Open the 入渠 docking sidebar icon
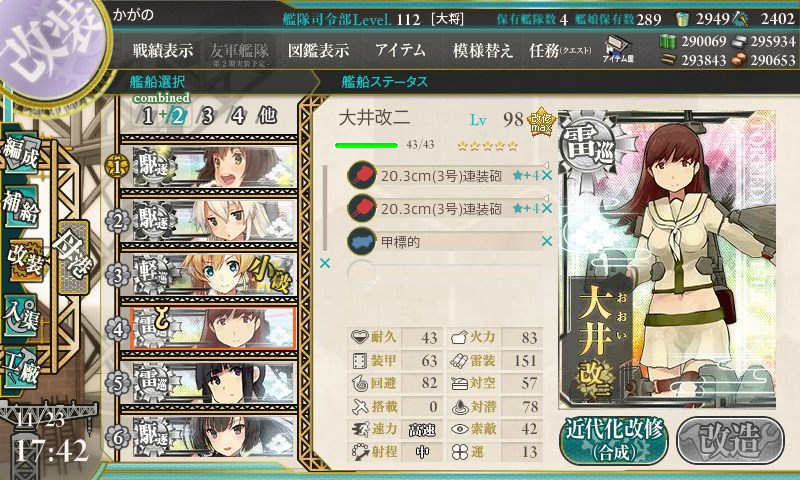 click(x=21, y=316)
